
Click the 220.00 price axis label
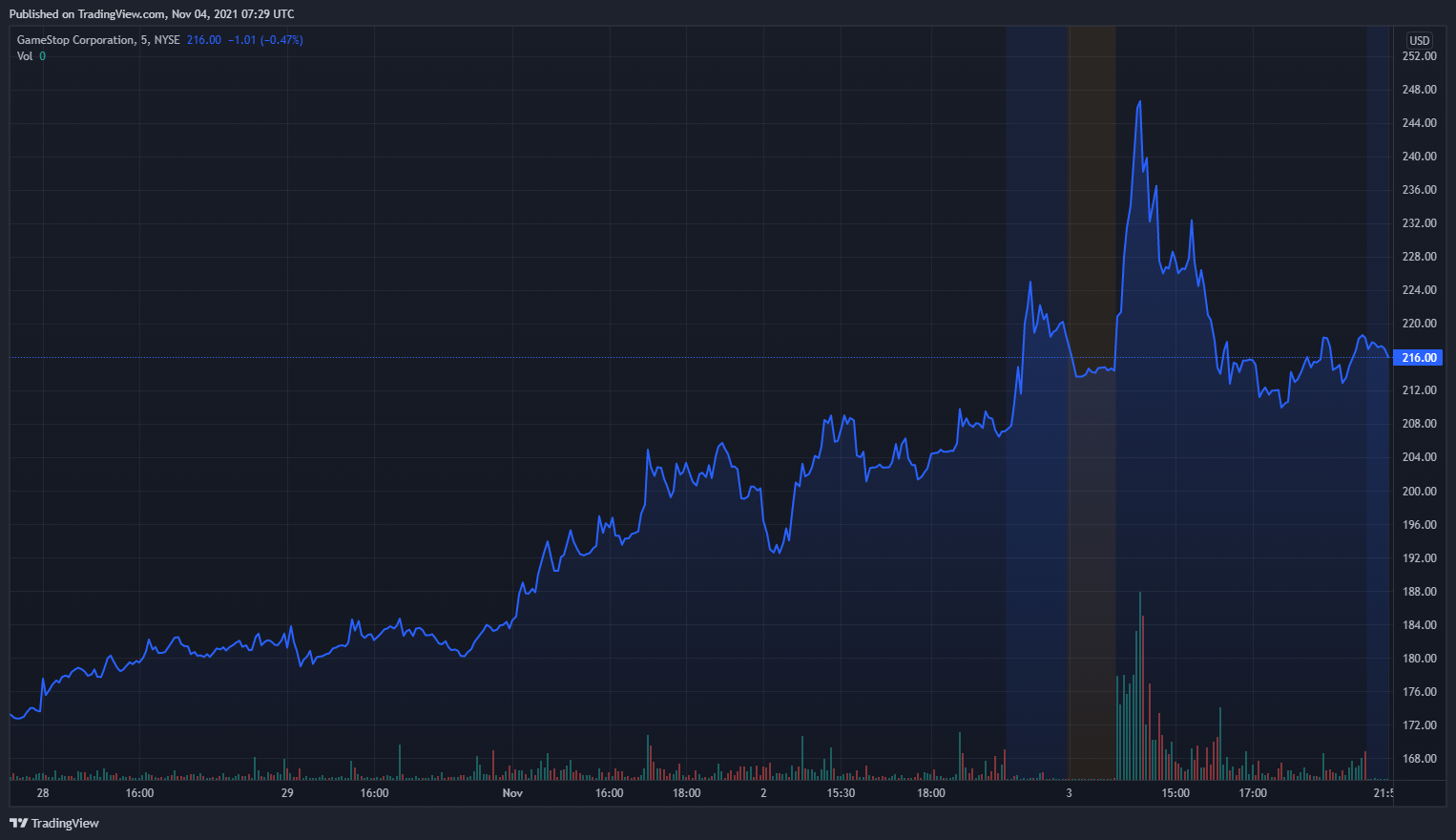pos(1419,324)
